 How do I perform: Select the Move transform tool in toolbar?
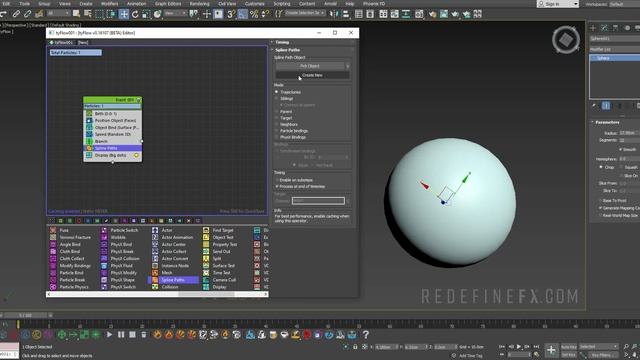pos(124,14)
